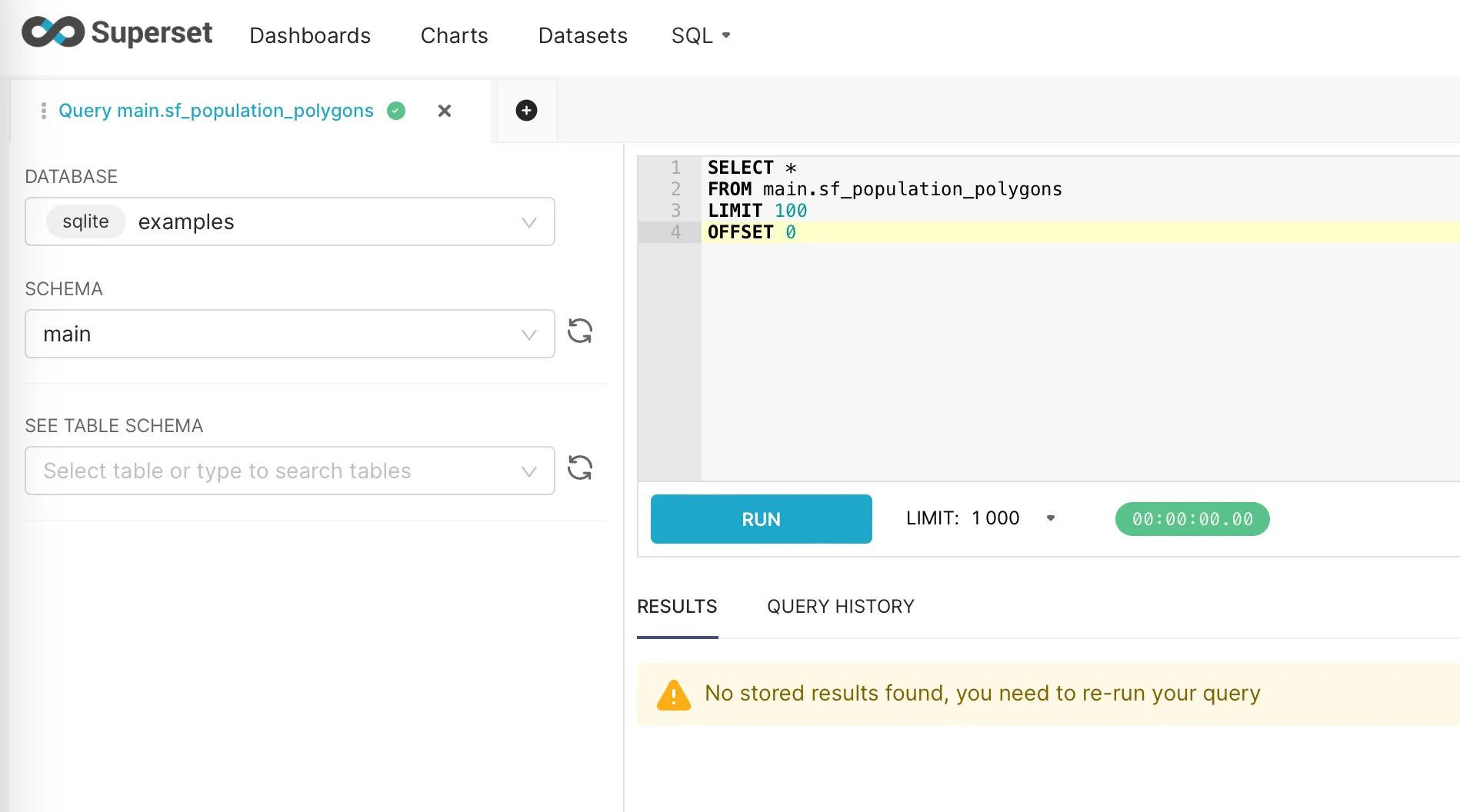Click the green query success status icon
Image resolution: width=1460 pixels, height=812 pixels.
(396, 111)
